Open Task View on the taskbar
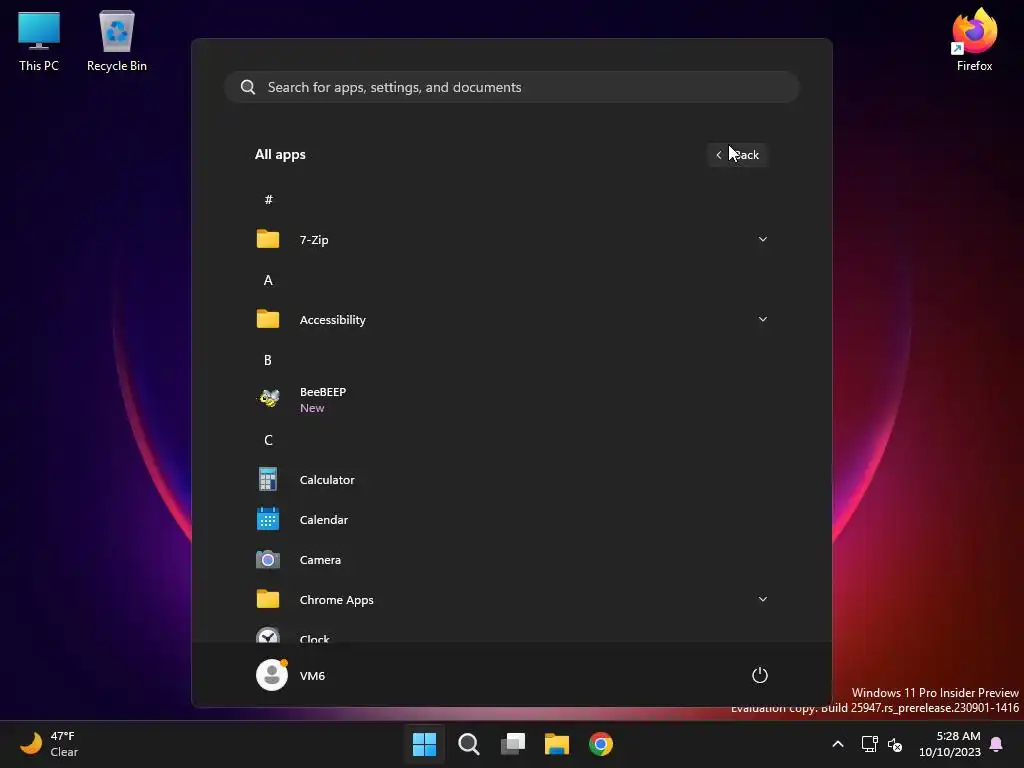The image size is (1024, 768). (513, 744)
